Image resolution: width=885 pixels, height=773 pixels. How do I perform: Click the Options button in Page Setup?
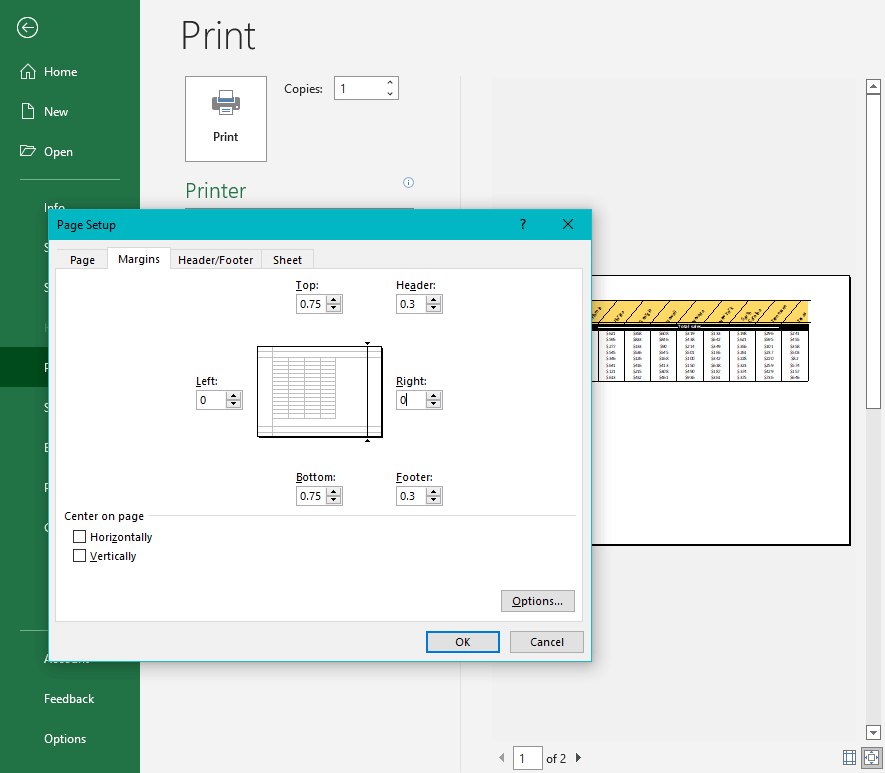[537, 600]
